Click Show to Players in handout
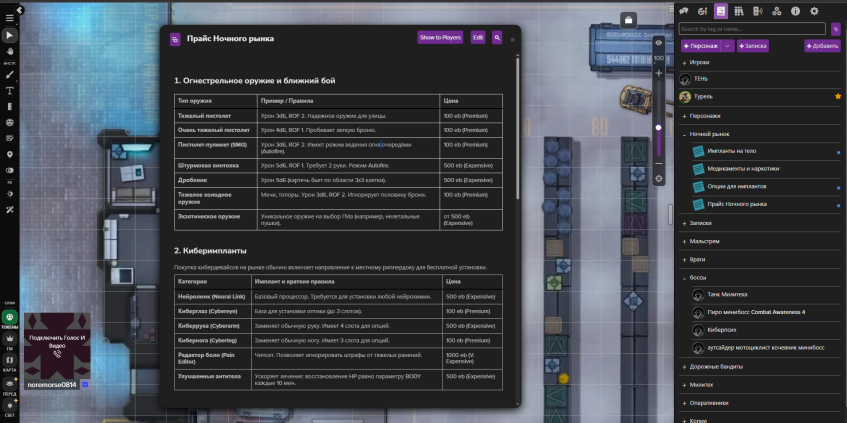 (x=440, y=38)
